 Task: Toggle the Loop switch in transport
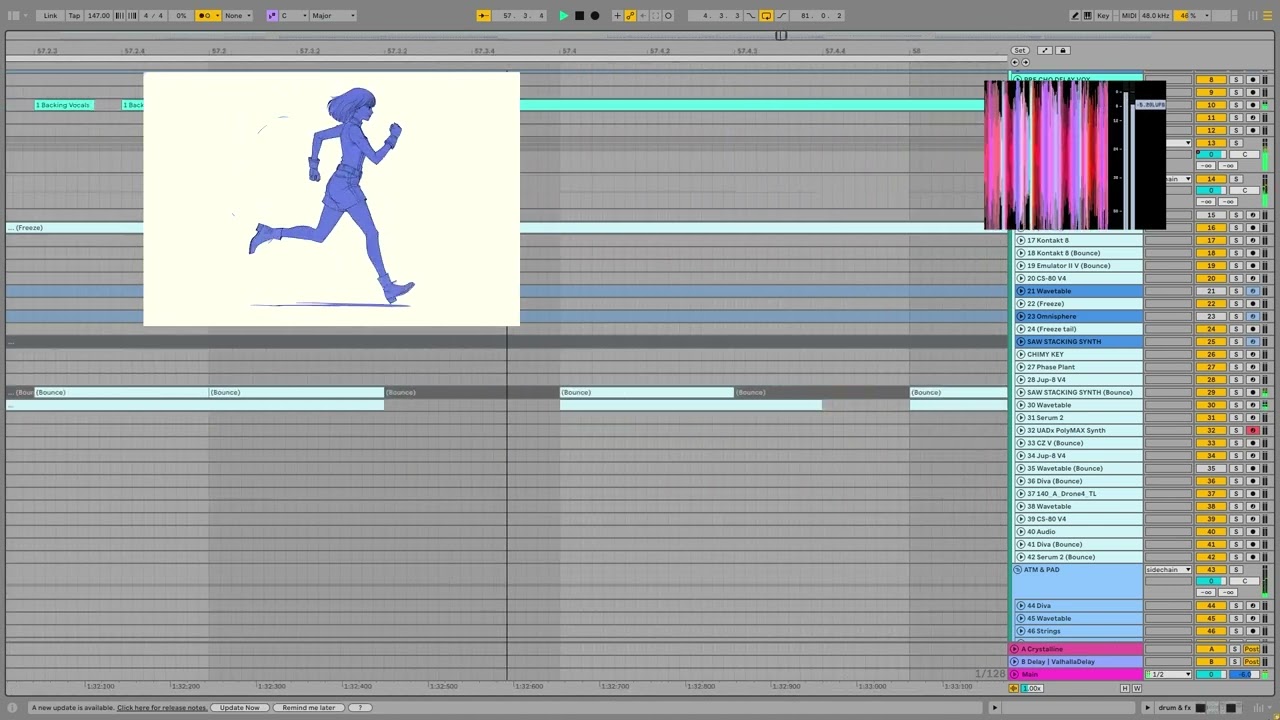(x=766, y=15)
